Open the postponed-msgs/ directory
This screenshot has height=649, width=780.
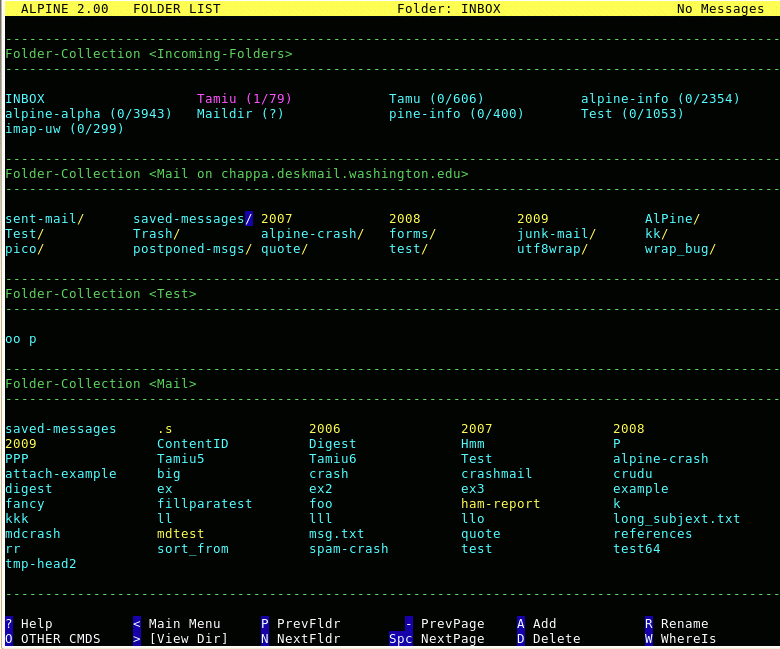192,249
